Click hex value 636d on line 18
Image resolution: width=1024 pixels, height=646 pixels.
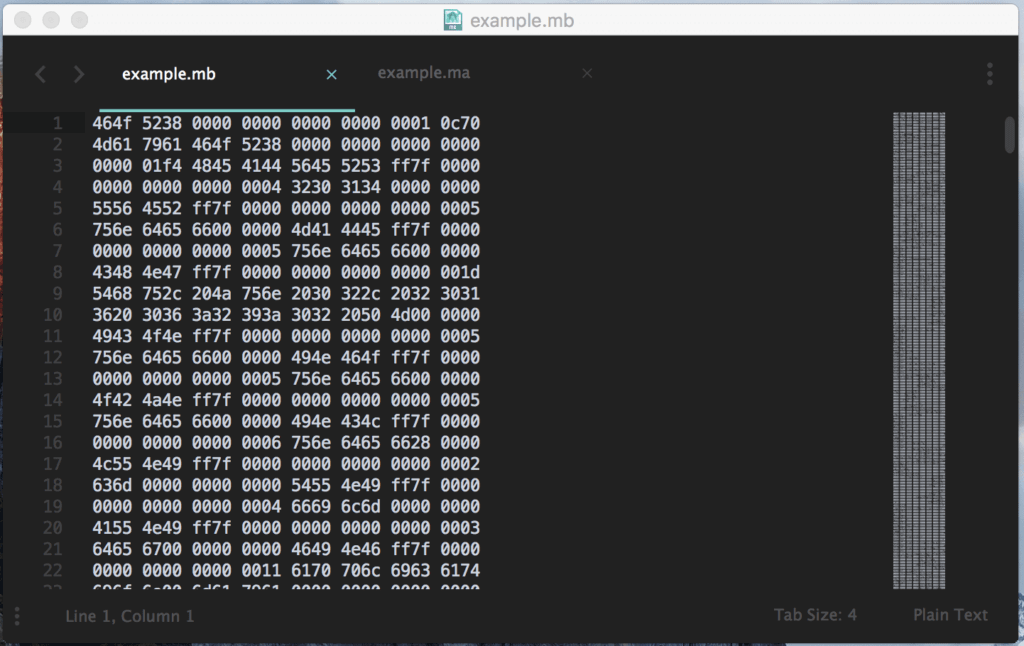(x=112, y=485)
